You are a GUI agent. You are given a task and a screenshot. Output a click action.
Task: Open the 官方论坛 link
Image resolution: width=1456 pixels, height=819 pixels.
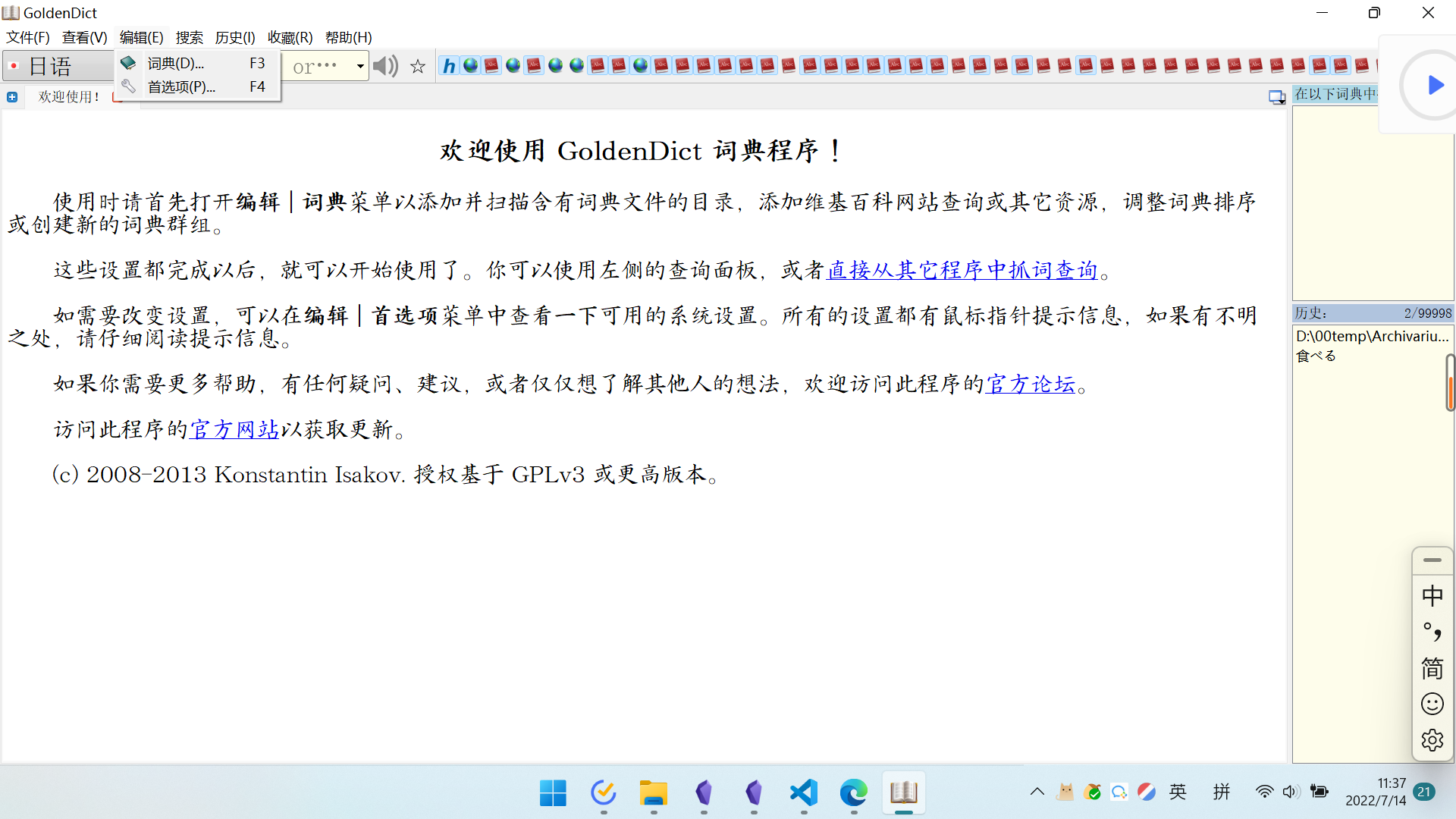(x=1031, y=384)
